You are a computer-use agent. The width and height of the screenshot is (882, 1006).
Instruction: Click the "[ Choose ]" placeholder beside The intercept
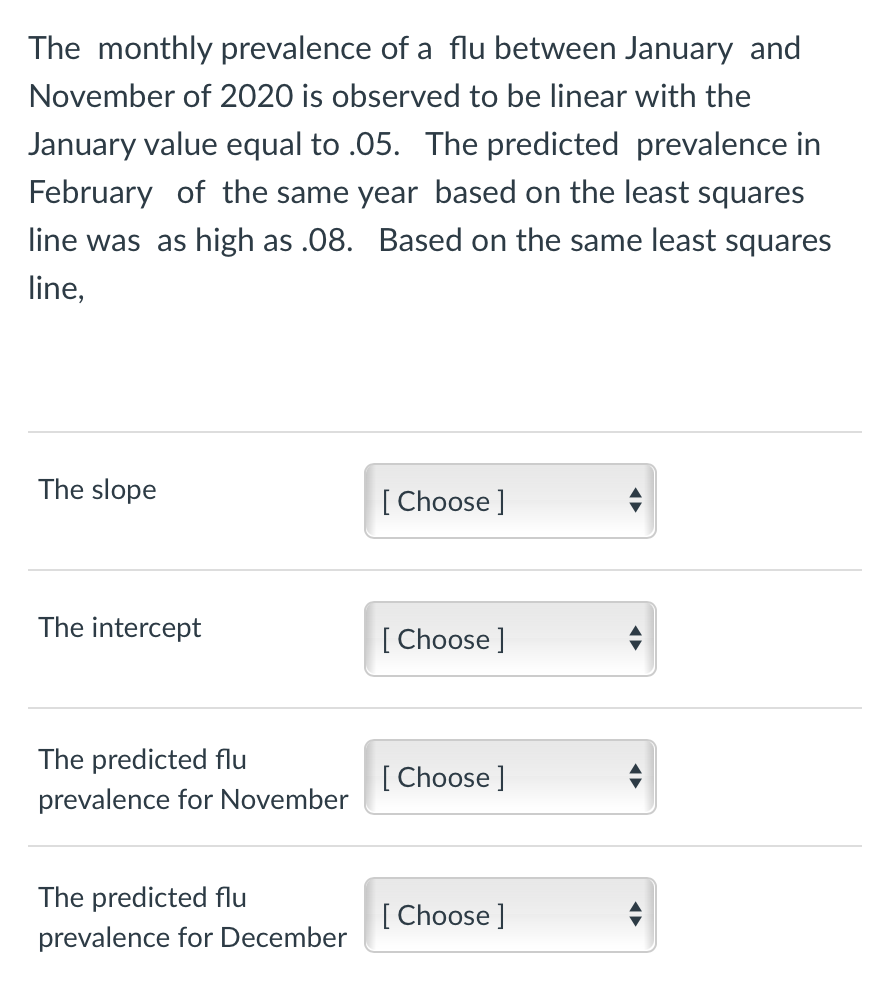click(443, 639)
